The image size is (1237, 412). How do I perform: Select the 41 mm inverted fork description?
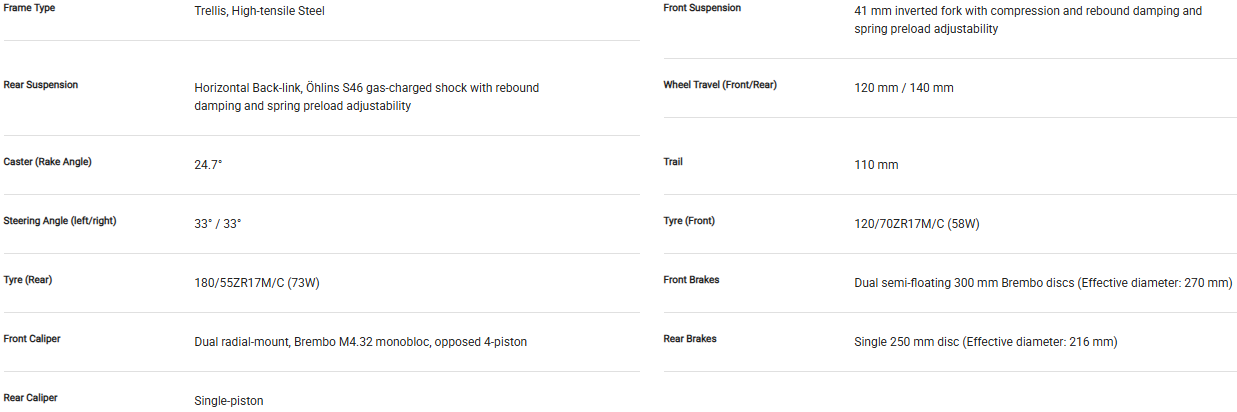(1028, 20)
